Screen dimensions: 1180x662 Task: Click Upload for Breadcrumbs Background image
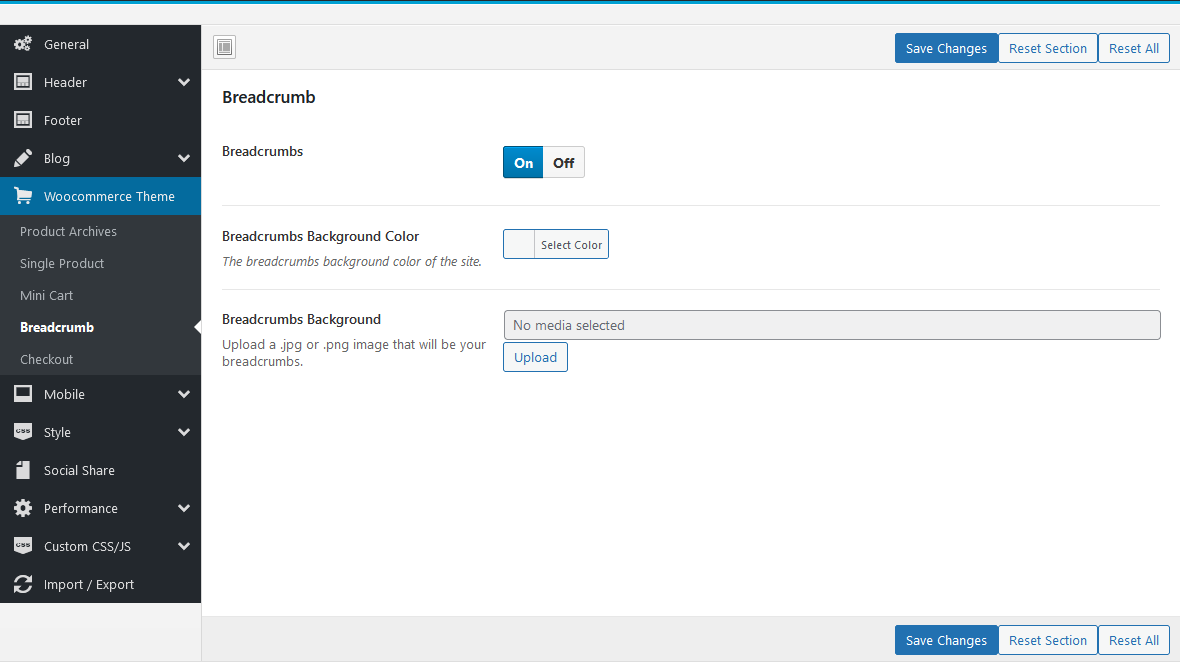535,357
